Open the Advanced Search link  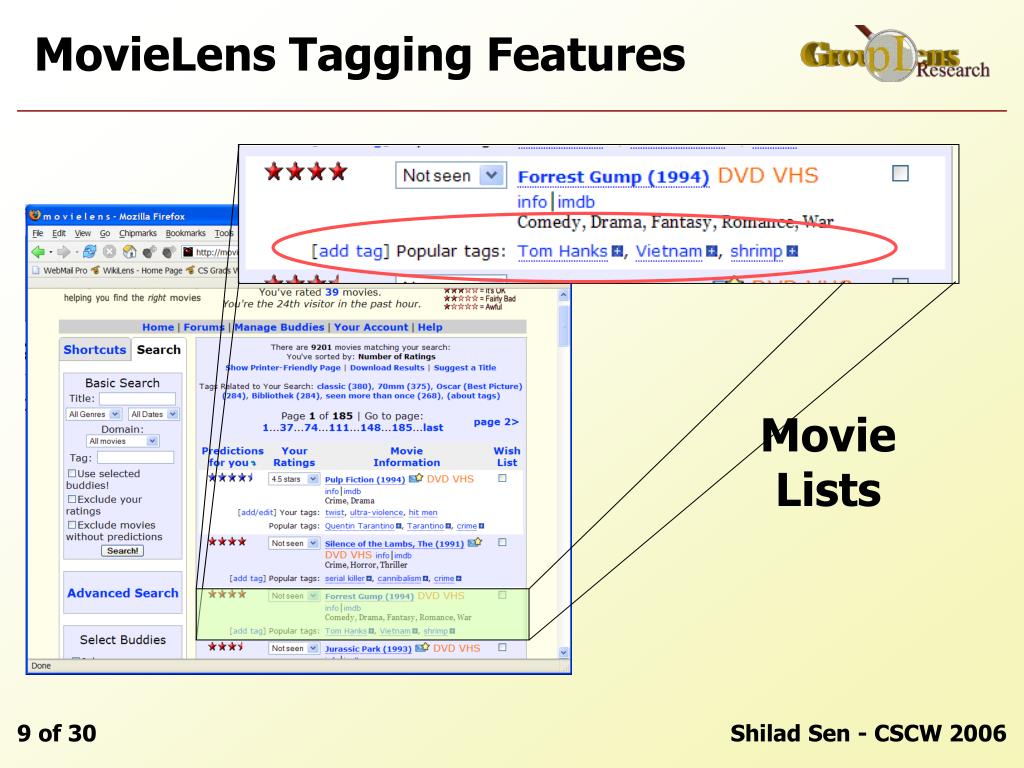click(123, 593)
